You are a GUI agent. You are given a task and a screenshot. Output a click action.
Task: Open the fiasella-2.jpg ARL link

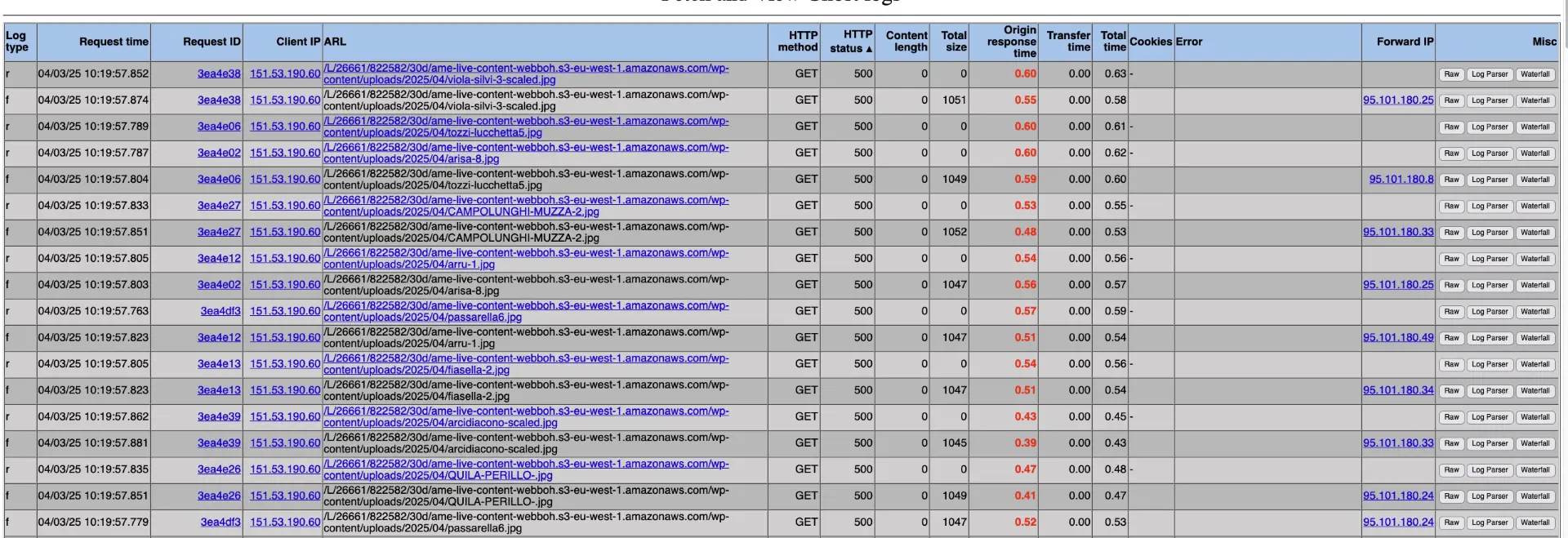click(x=526, y=364)
